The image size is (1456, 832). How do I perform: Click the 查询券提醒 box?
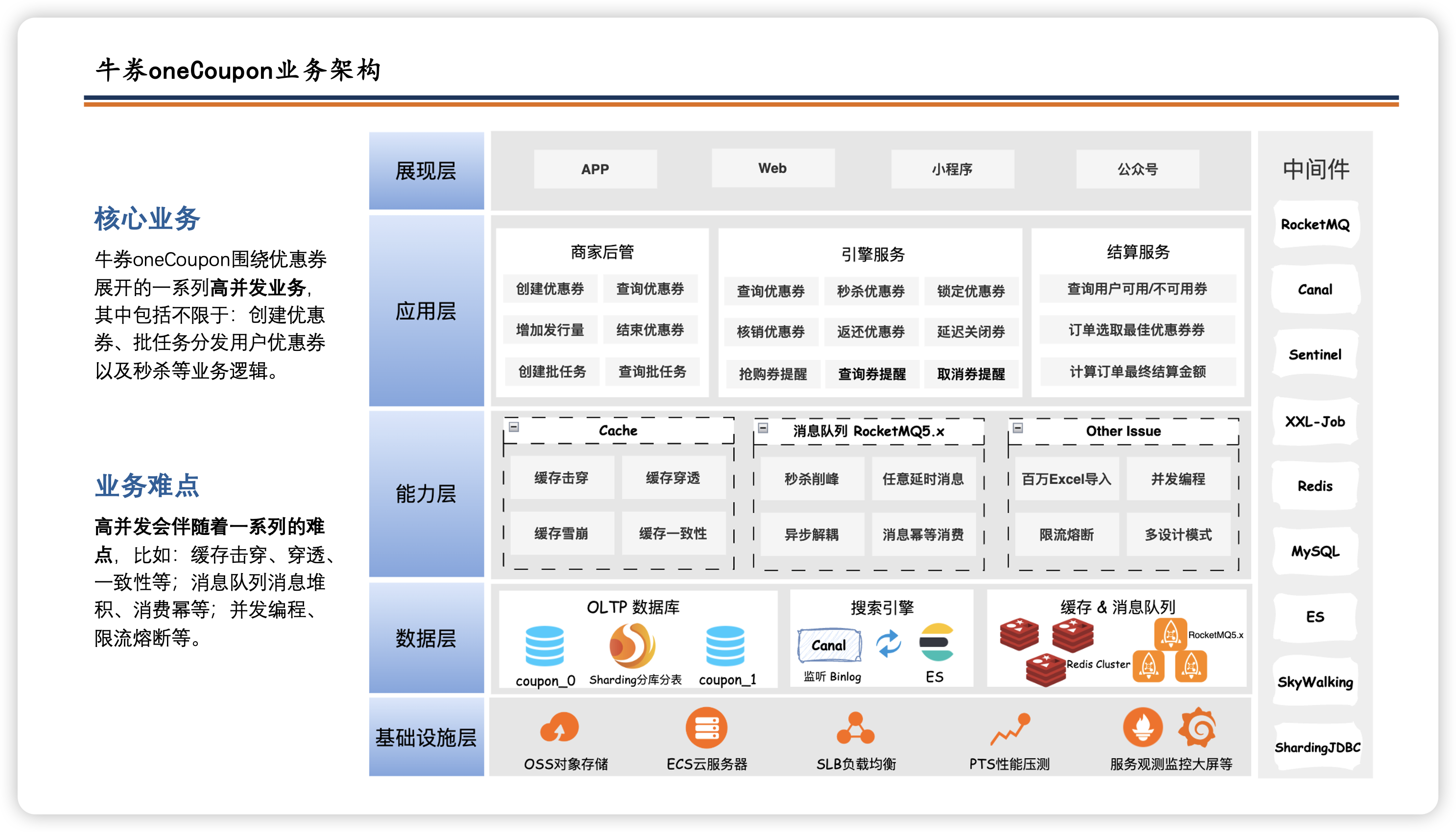pyautogui.click(x=872, y=374)
